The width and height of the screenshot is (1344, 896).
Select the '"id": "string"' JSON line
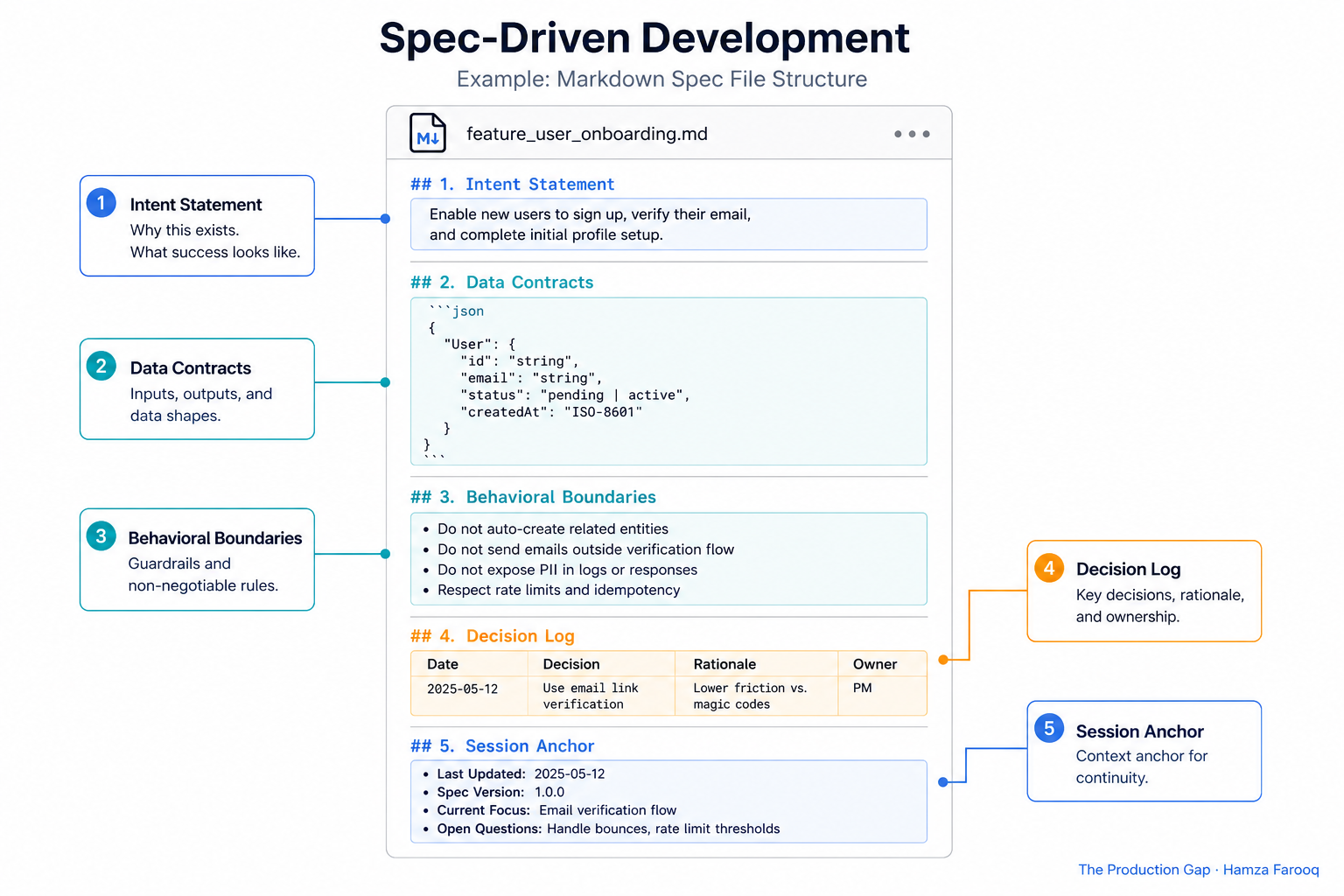tap(520, 361)
